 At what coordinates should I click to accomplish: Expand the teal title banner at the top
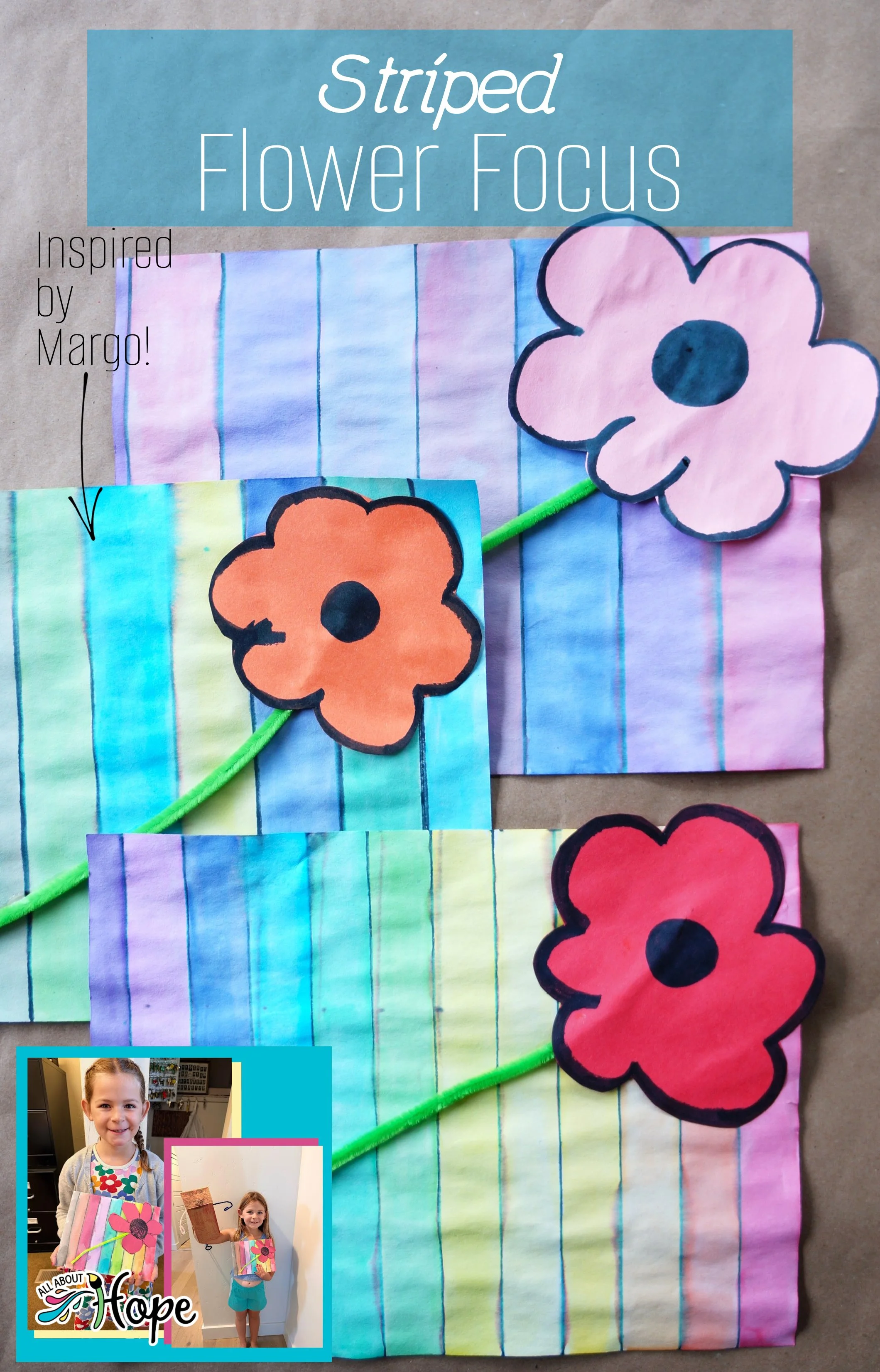tap(440, 126)
